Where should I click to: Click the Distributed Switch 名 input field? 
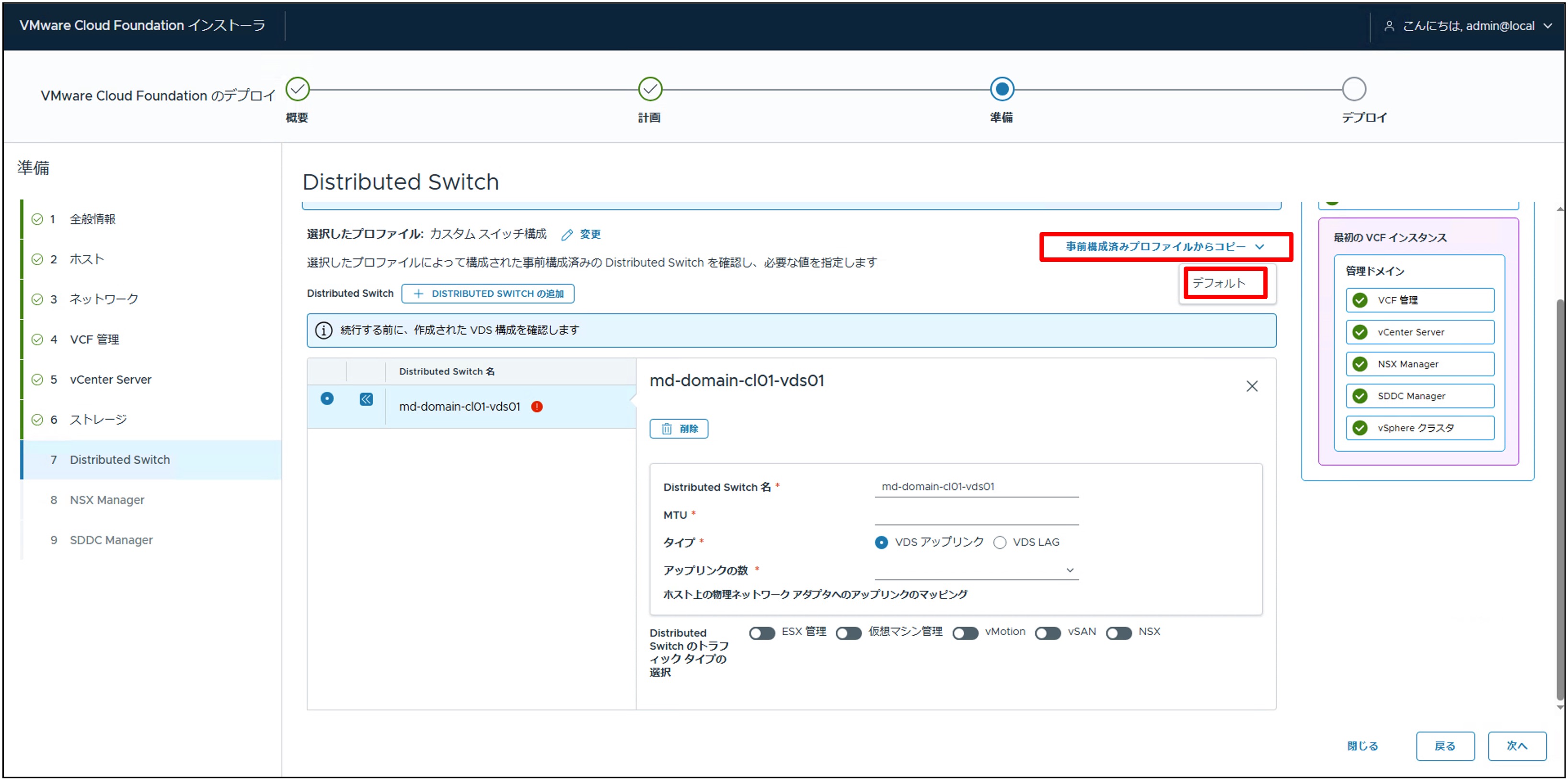click(977, 487)
